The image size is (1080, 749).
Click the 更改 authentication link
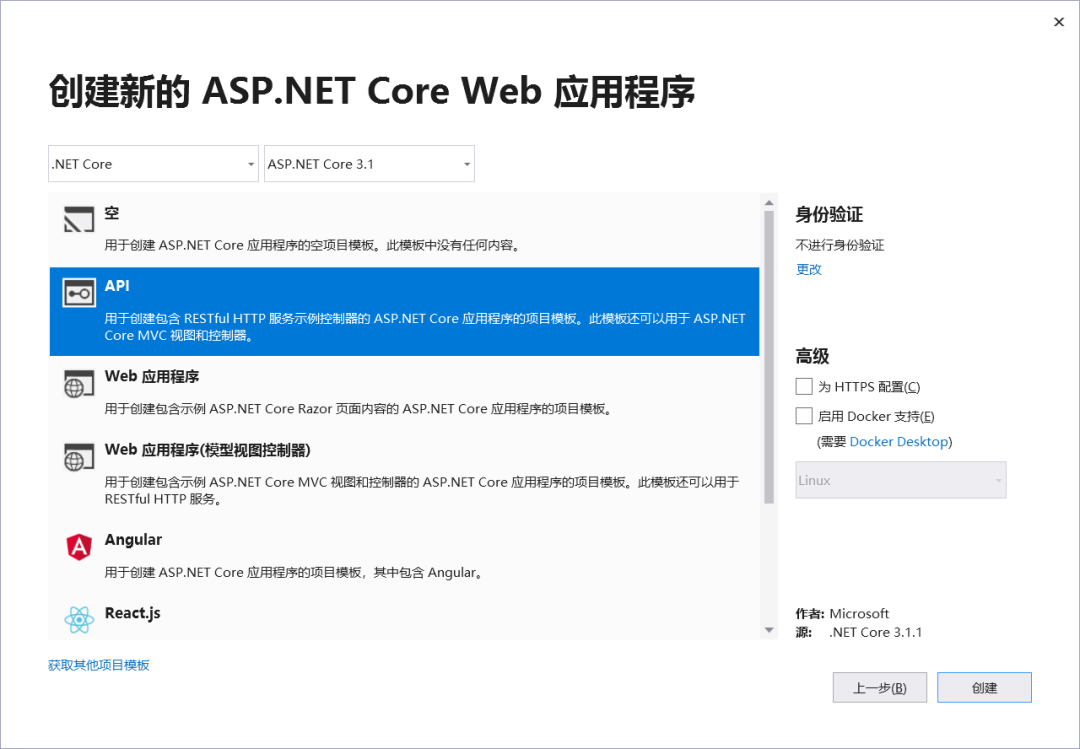(808, 269)
